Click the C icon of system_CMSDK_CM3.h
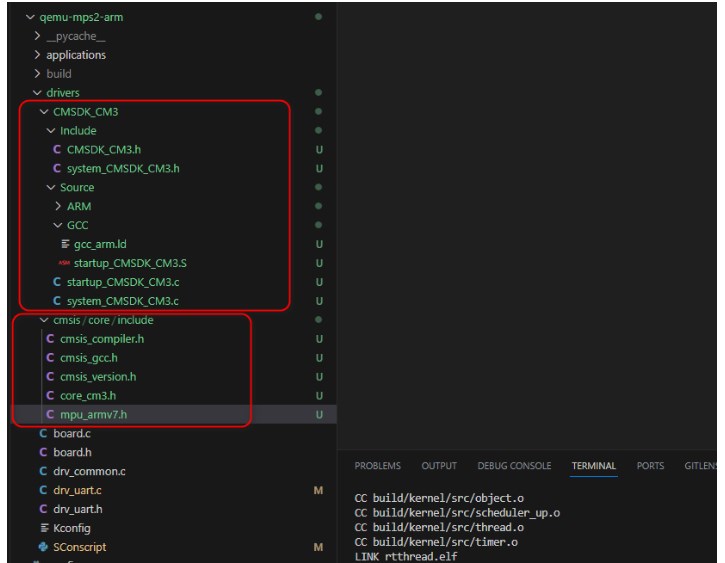725x563 pixels. 57,169
